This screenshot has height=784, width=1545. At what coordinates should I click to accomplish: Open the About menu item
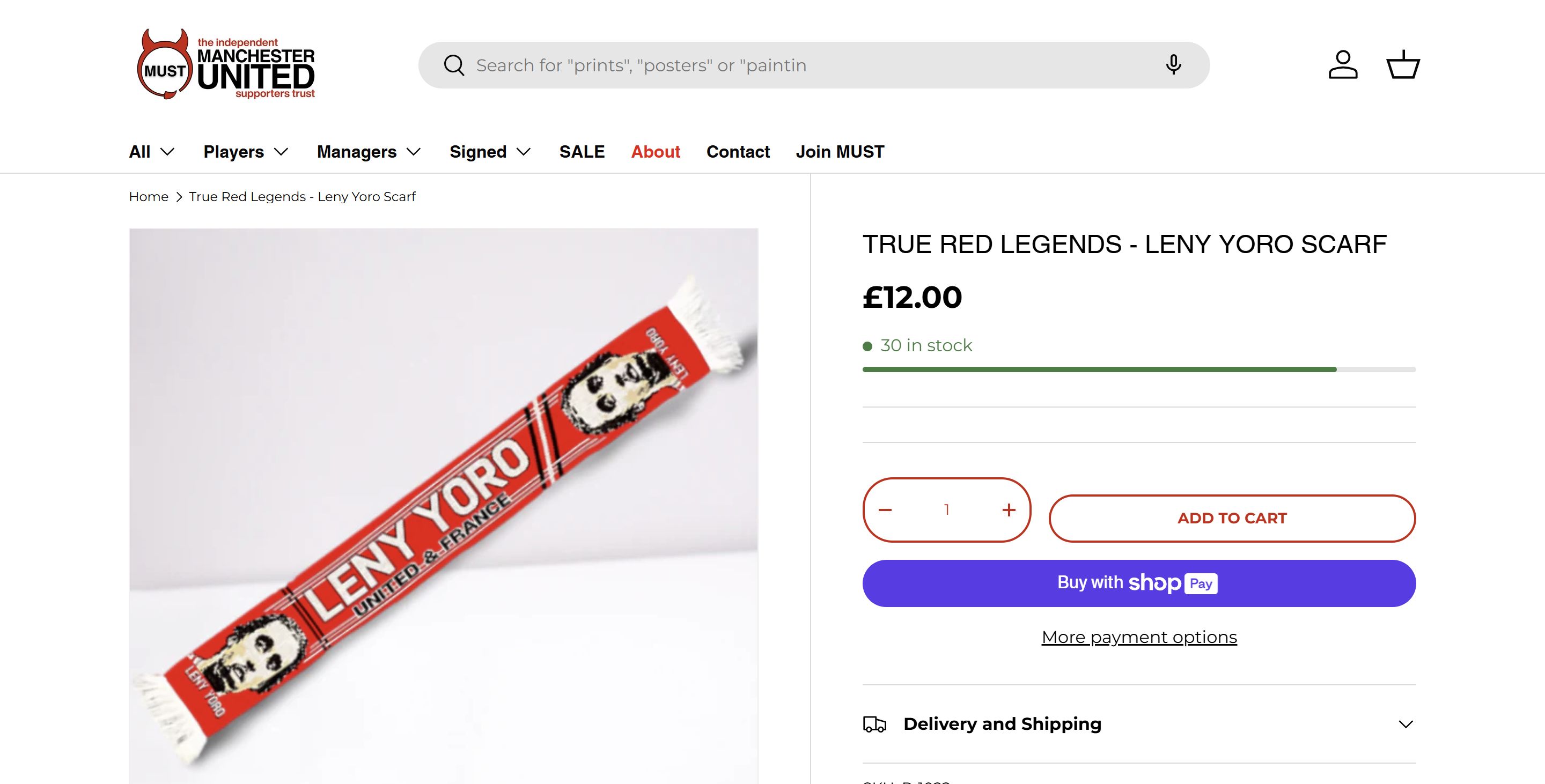656,152
